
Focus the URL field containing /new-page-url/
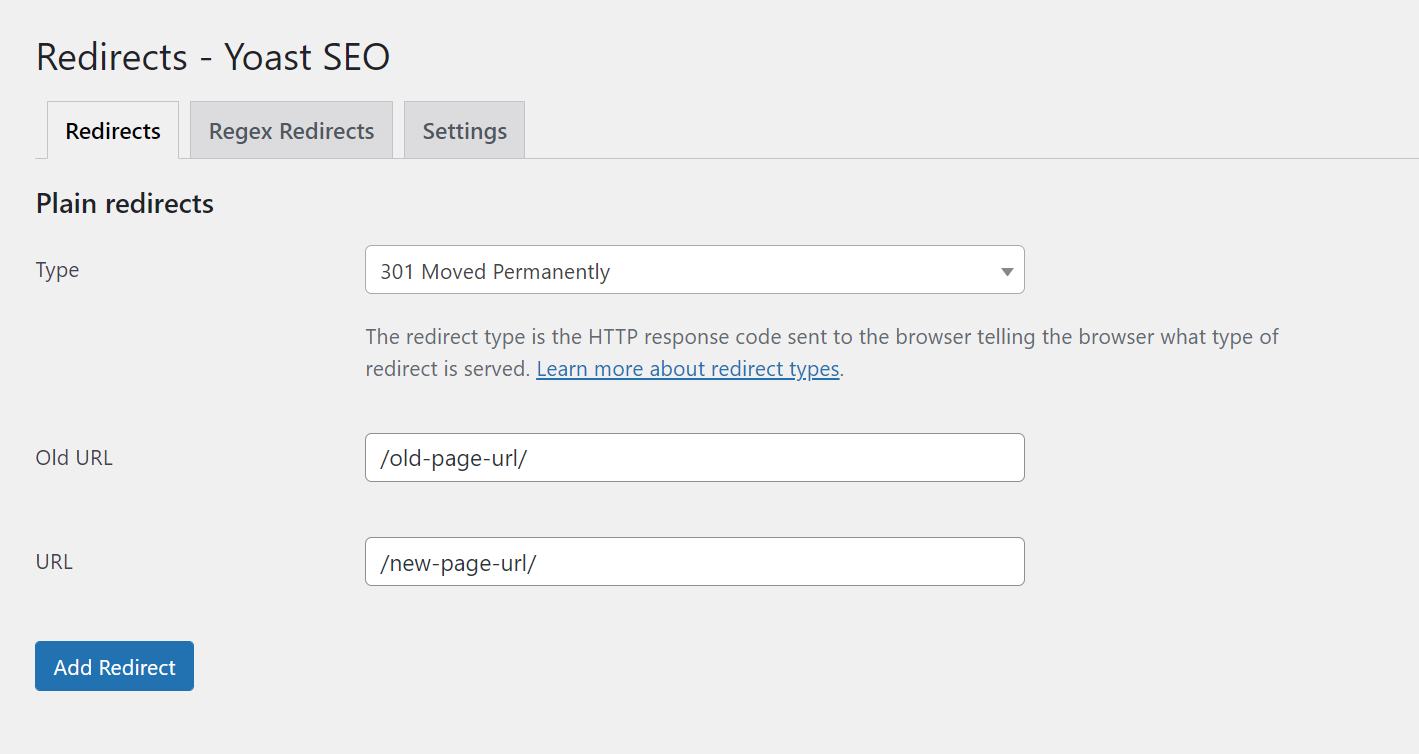694,561
